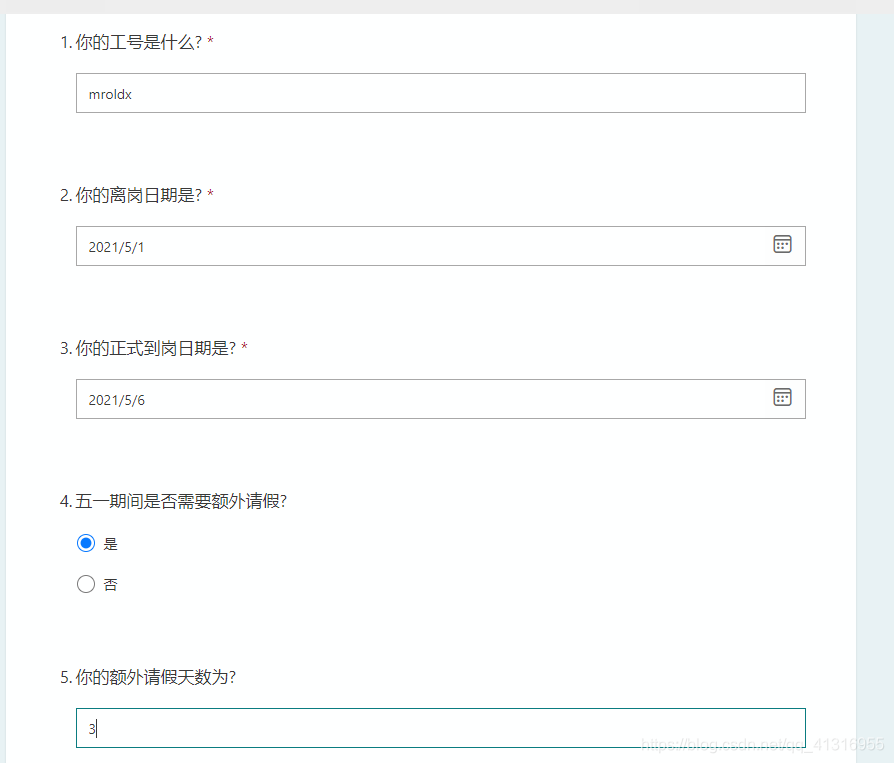Click the 额外请假天数 field containing 3
894x763 pixels.
pos(440,728)
